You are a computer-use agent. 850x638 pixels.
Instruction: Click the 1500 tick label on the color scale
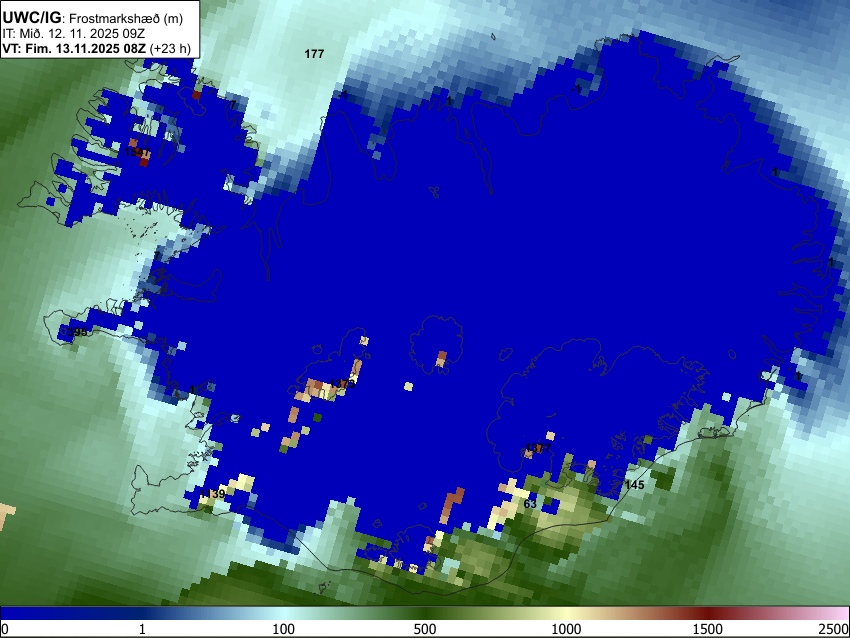(708, 629)
